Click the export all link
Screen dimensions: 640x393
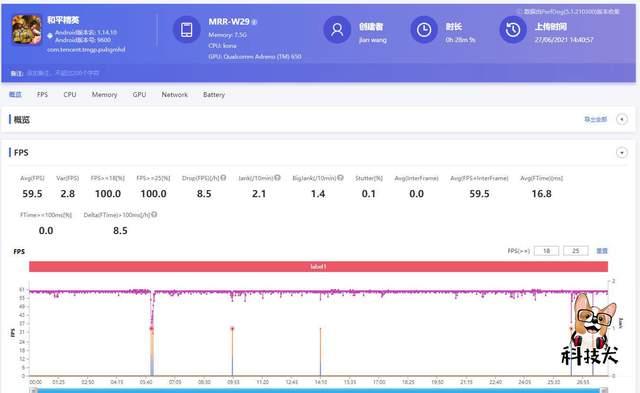click(x=596, y=120)
